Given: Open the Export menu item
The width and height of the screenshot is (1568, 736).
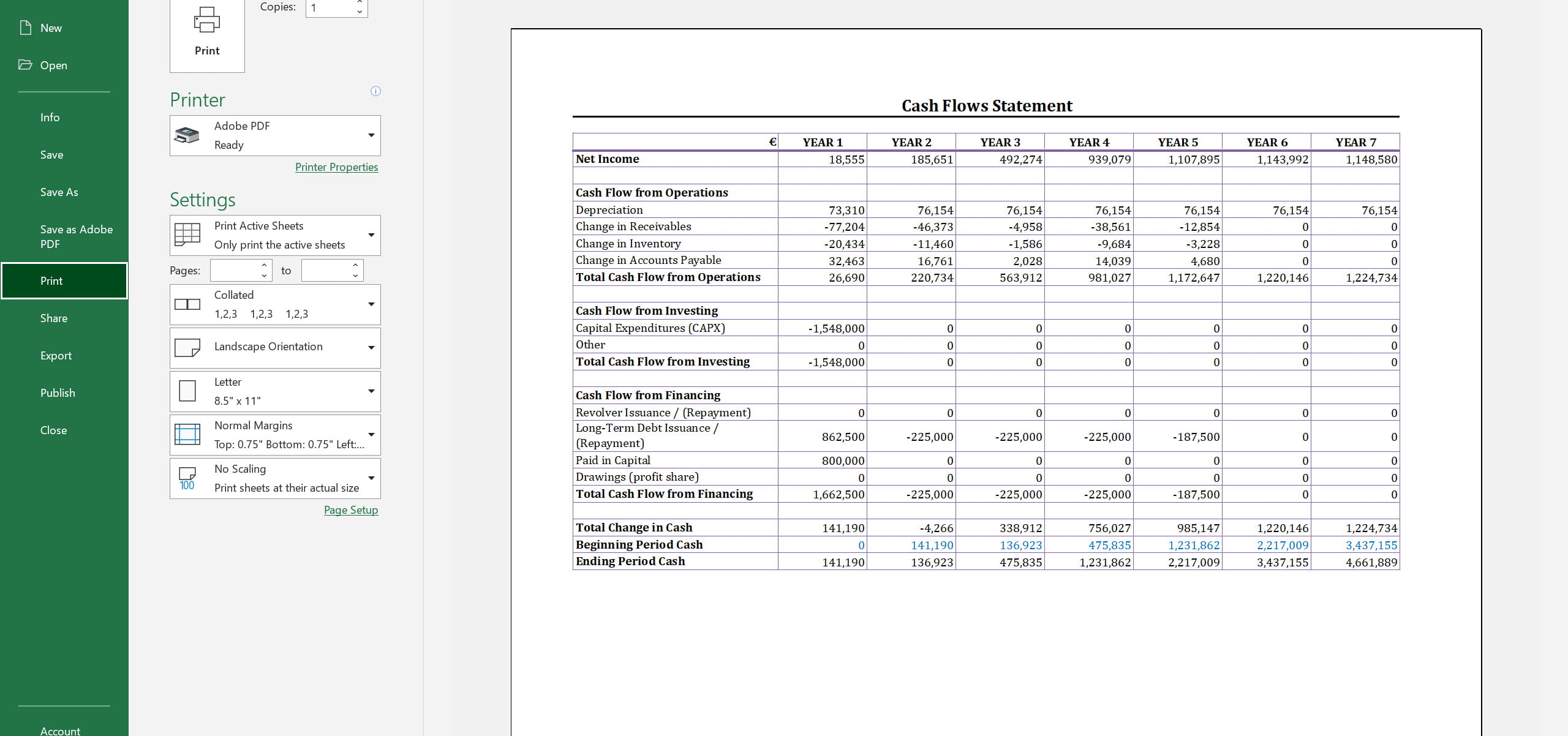Looking at the screenshot, I should [56, 355].
